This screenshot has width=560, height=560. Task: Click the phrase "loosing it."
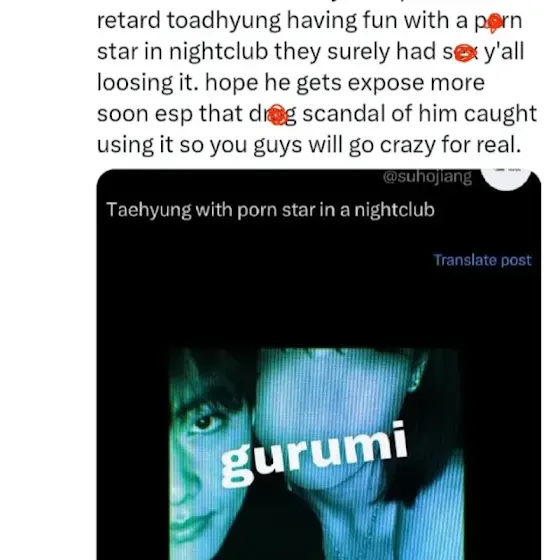[148, 83]
